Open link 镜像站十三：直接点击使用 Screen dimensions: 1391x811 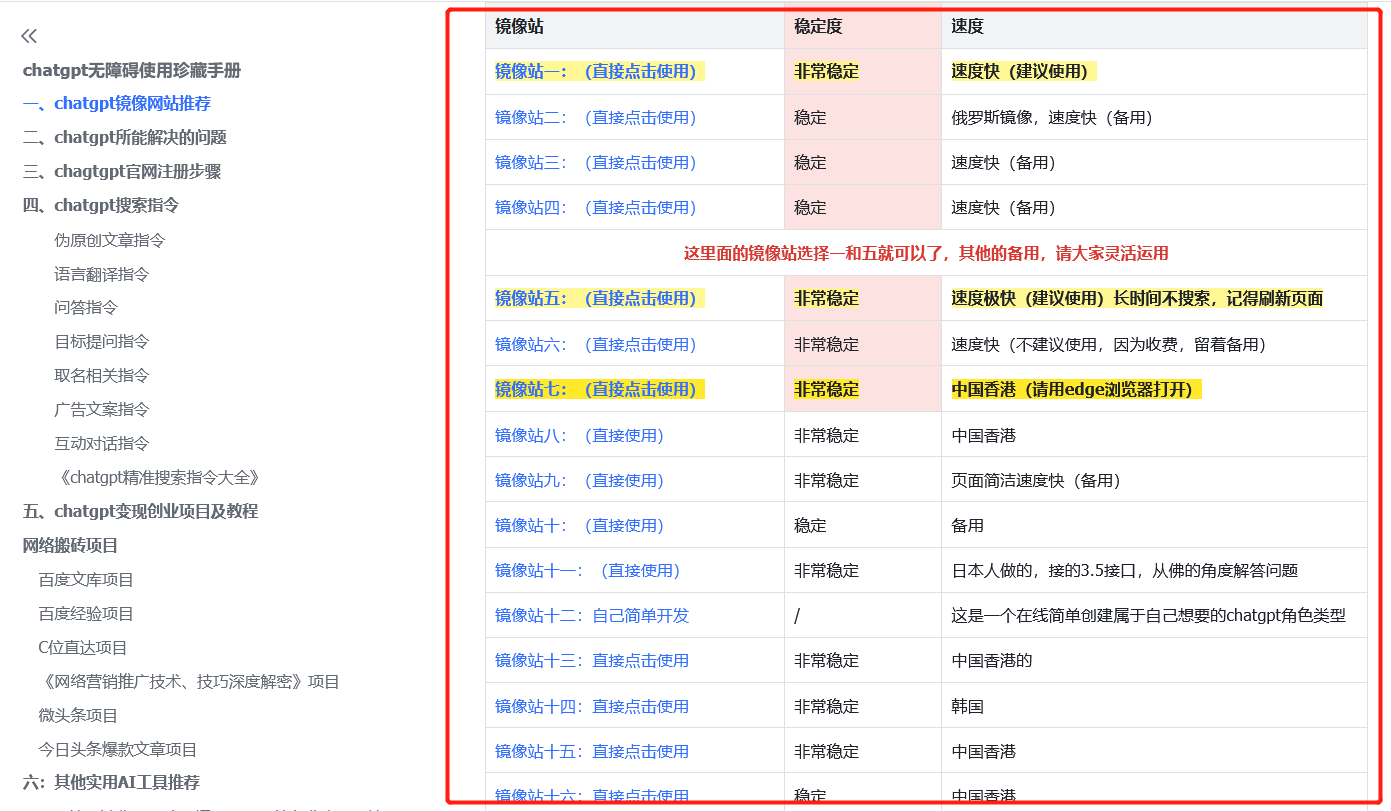click(592, 660)
